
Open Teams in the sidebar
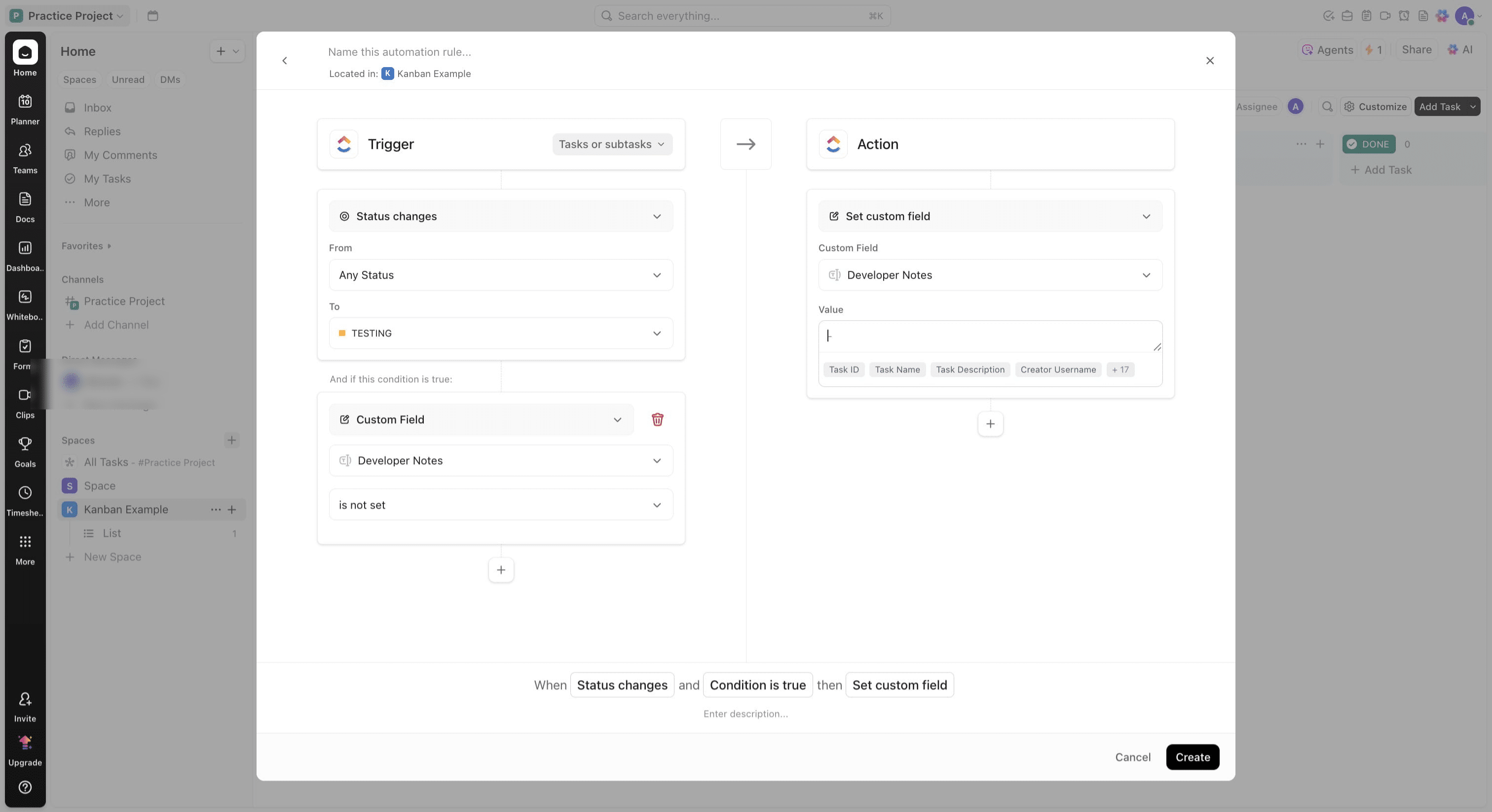[25, 150]
